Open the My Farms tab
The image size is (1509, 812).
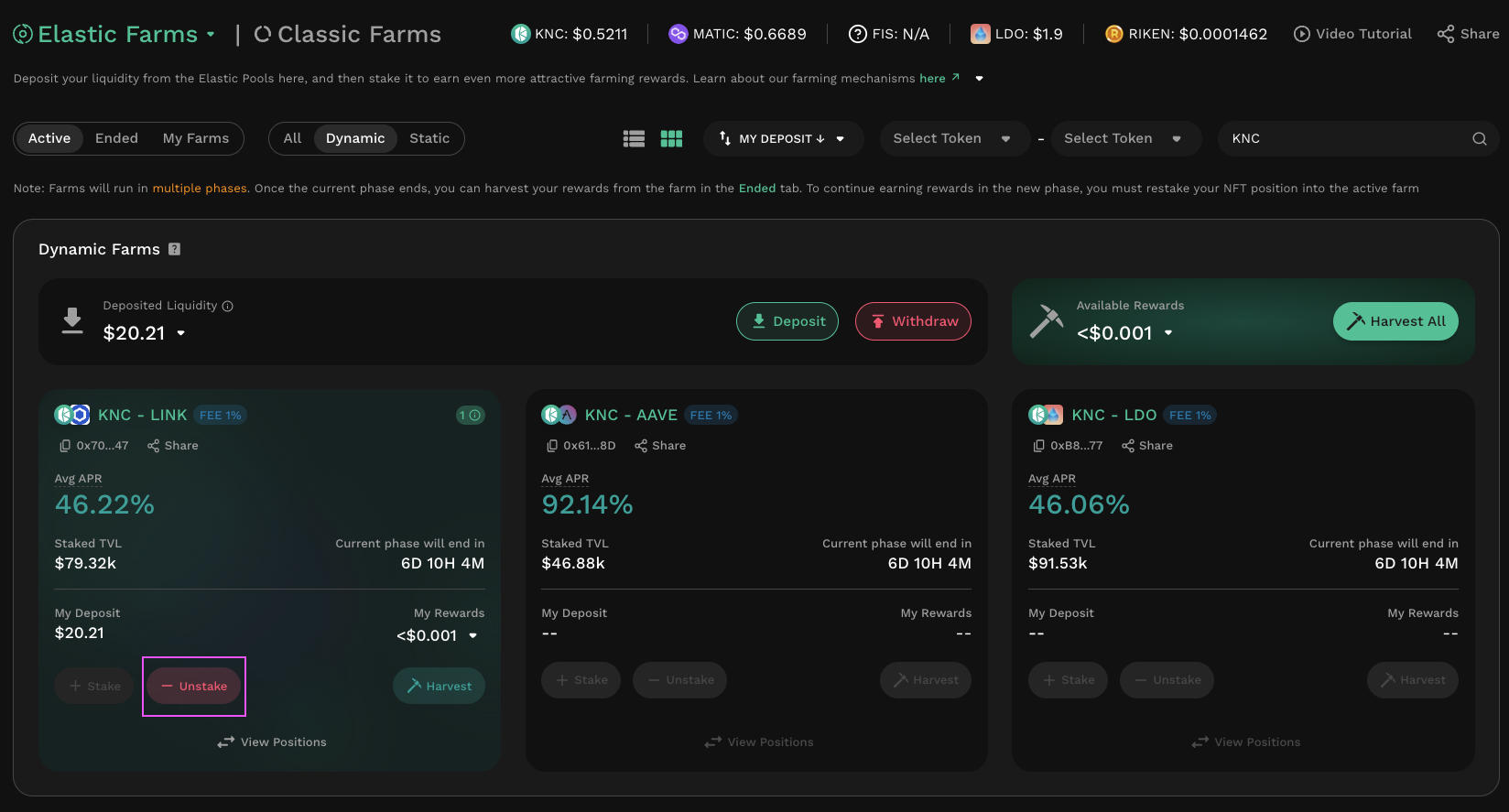pos(196,138)
